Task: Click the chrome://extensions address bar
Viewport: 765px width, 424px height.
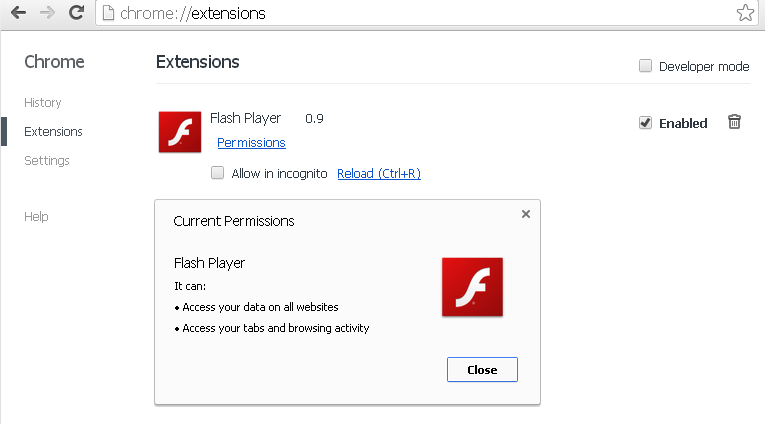Action: (x=415, y=13)
